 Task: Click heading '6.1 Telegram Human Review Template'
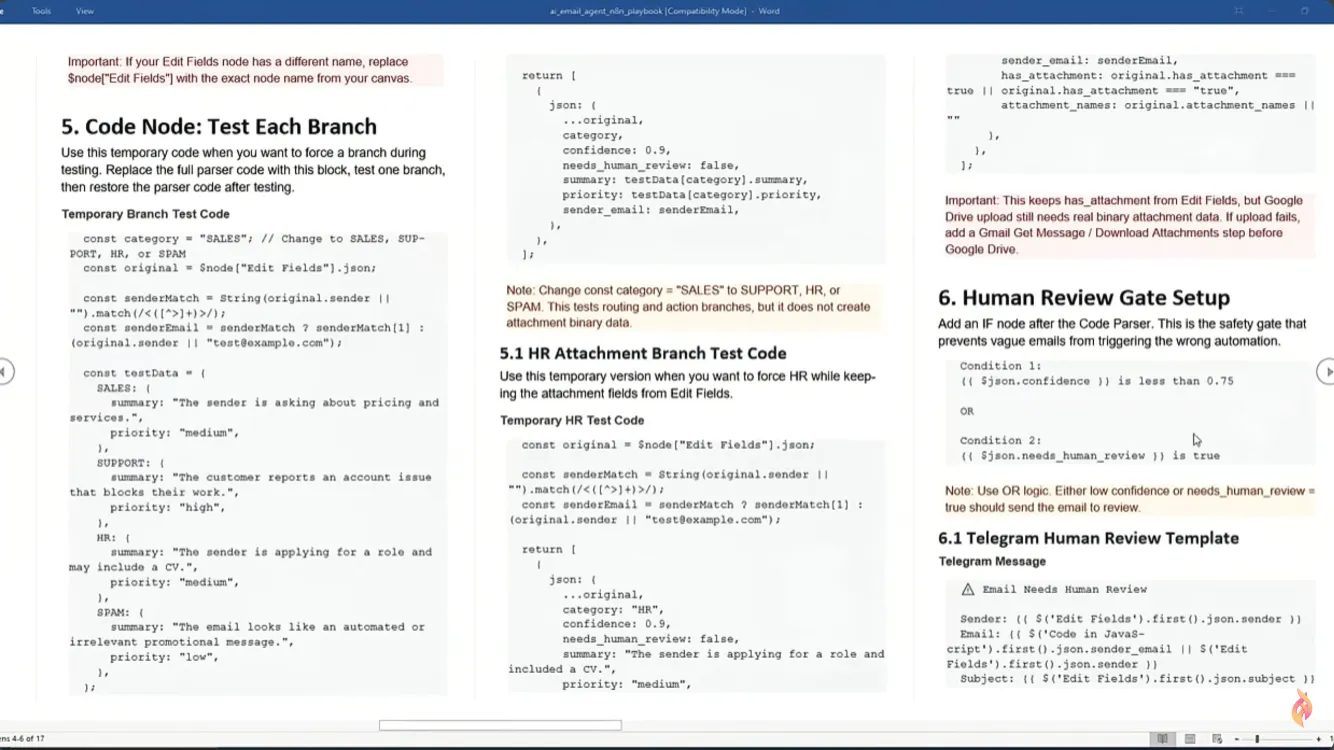[x=1088, y=538]
